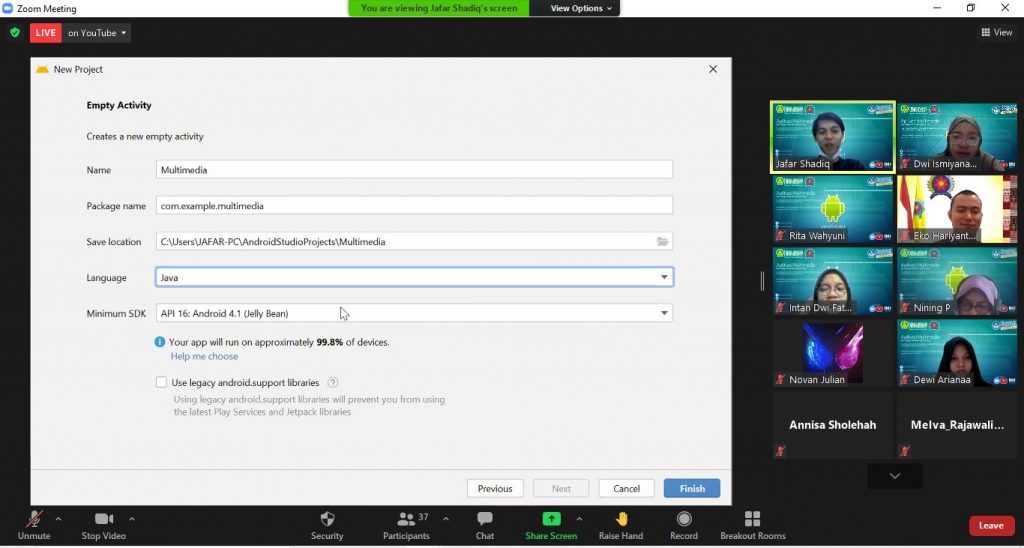Select Annisa Sholehah's participant tile

point(833,425)
